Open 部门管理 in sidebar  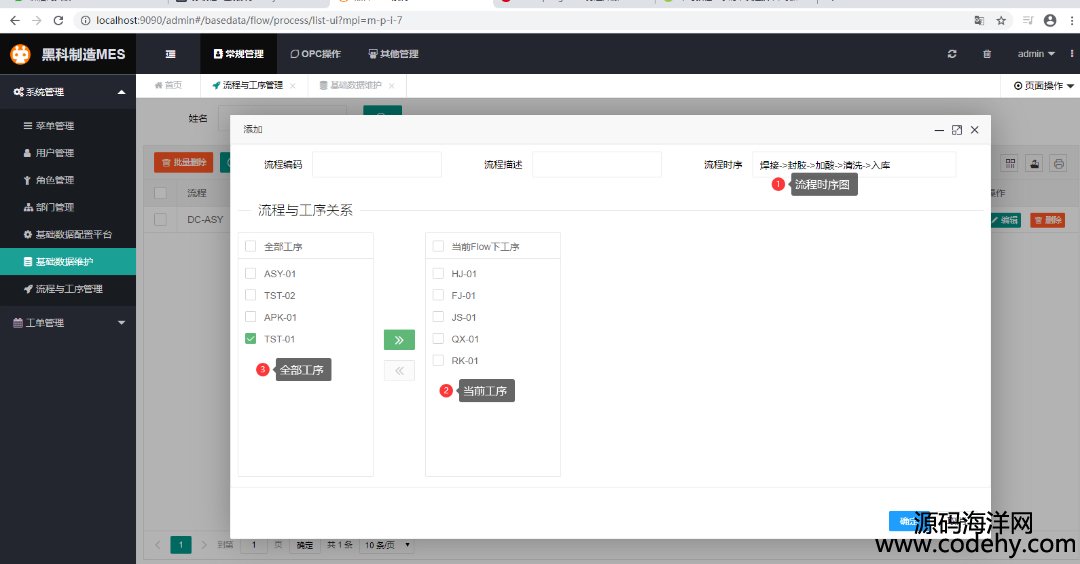pyautogui.click(x=68, y=207)
